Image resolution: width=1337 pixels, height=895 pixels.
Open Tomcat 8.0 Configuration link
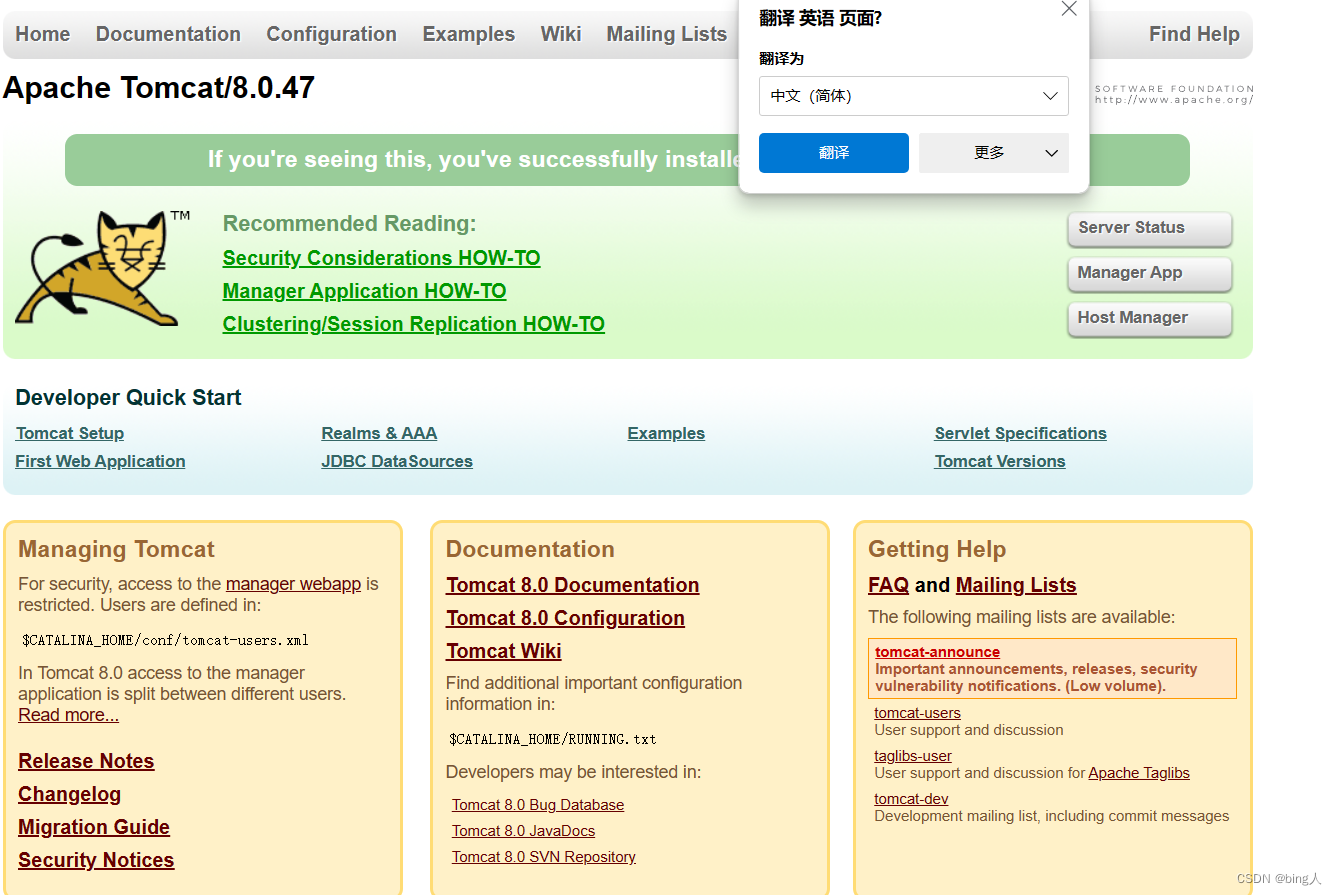pos(565,618)
